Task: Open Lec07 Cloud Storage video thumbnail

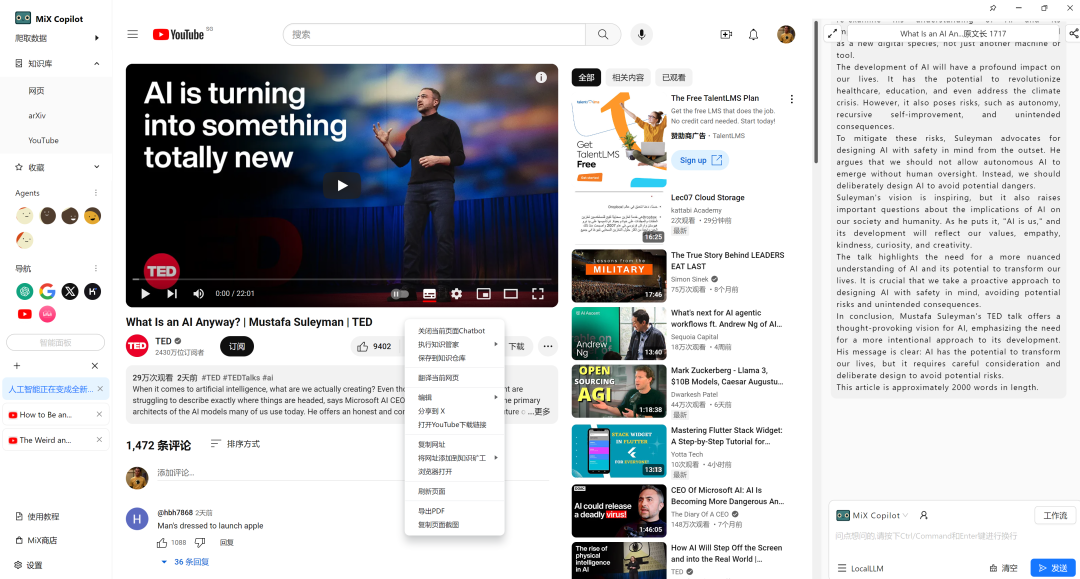Action: pyautogui.click(x=619, y=218)
